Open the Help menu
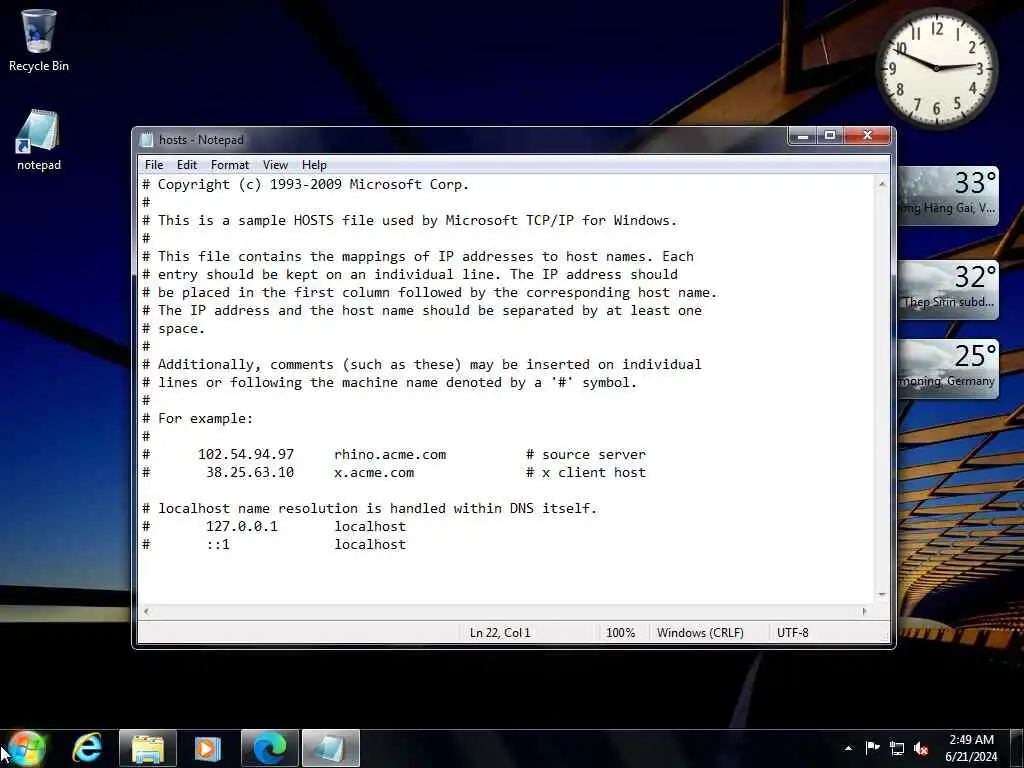Image resolution: width=1024 pixels, height=768 pixels. click(314, 165)
